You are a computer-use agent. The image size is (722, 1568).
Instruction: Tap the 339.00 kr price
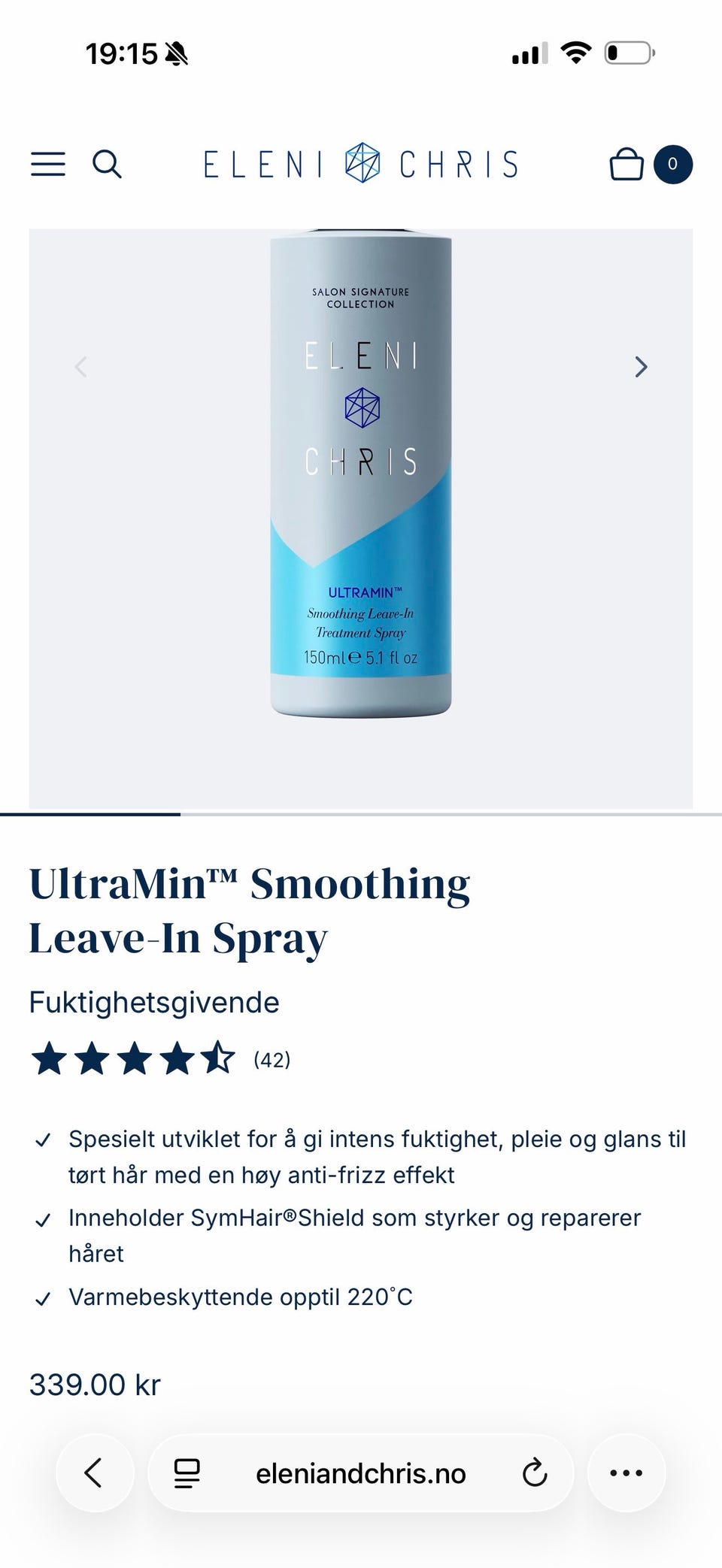(95, 1384)
